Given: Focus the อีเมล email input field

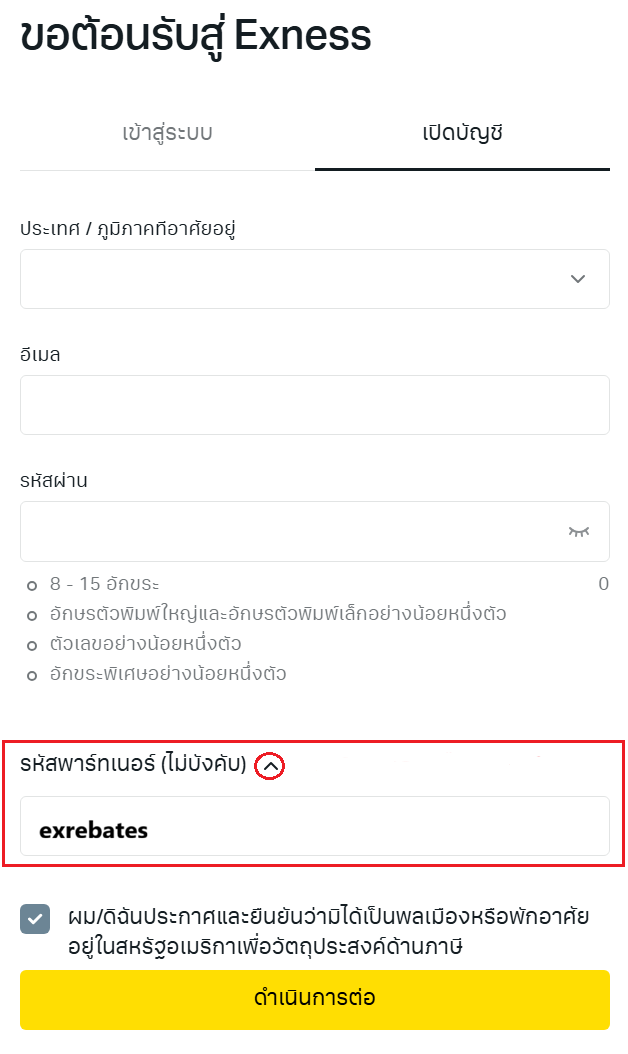Looking at the screenshot, I should coord(314,405).
